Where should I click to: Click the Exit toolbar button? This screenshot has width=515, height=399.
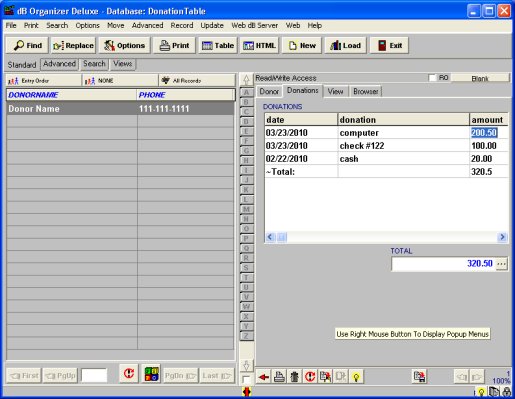coord(389,45)
